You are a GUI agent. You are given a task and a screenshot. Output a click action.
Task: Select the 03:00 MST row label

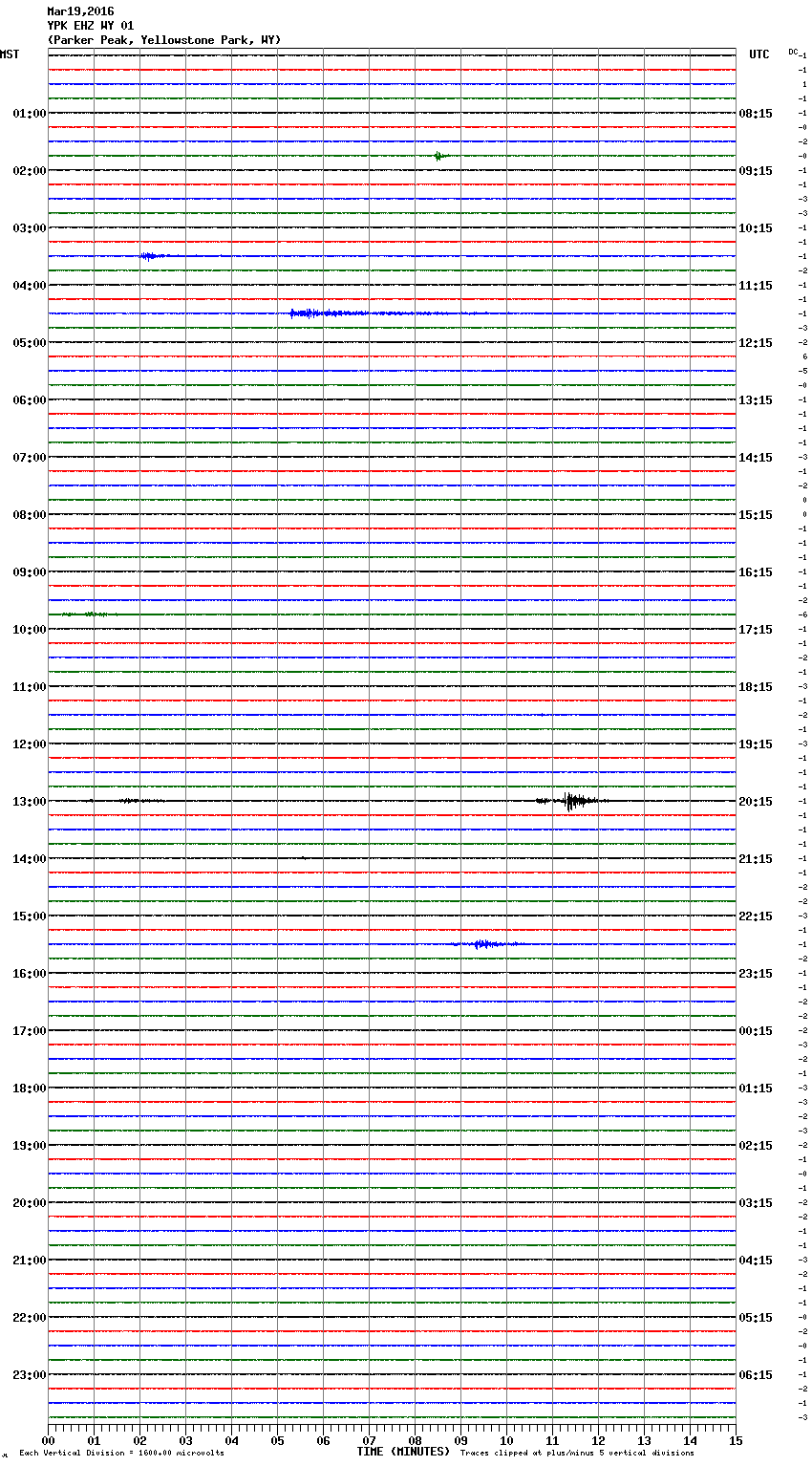(30, 228)
